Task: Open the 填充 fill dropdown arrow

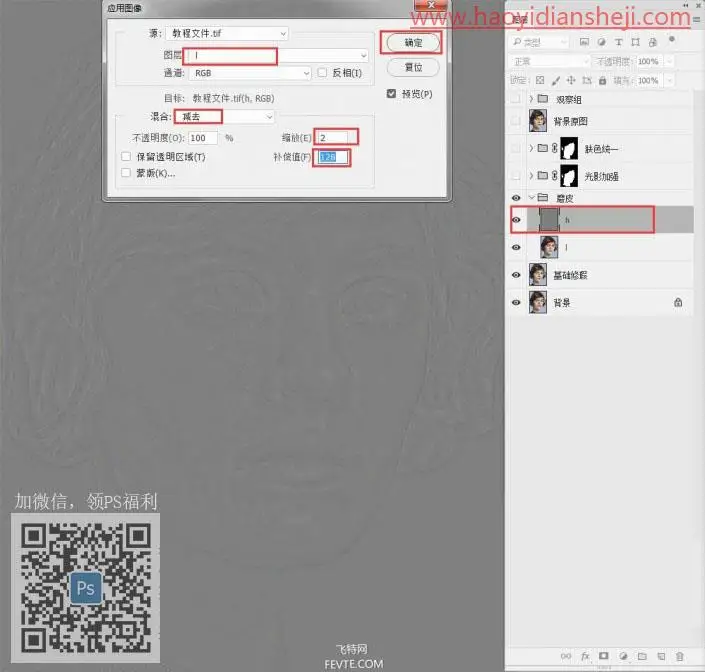Action: (x=669, y=80)
